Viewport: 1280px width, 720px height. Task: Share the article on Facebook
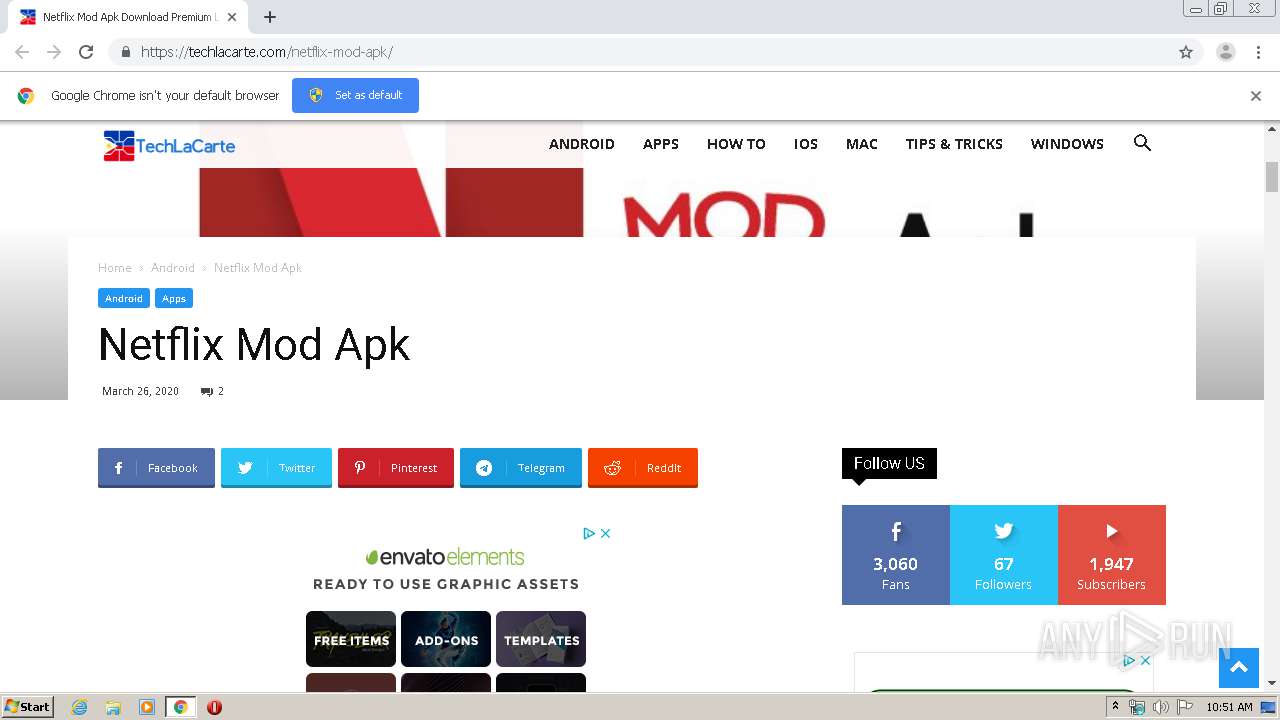pos(156,467)
